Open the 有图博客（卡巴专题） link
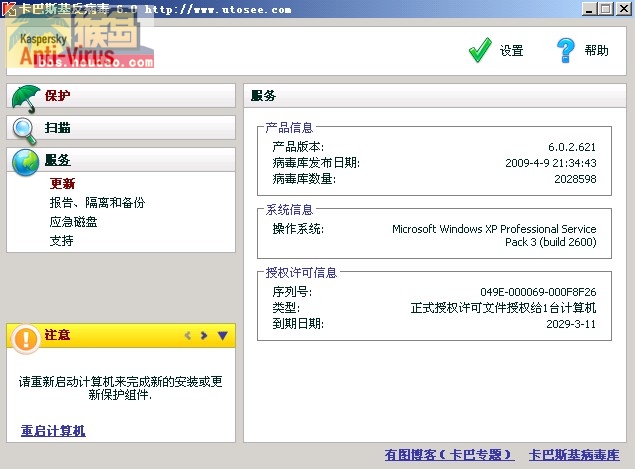Screen dimensions: 635x469 (x=450, y=455)
